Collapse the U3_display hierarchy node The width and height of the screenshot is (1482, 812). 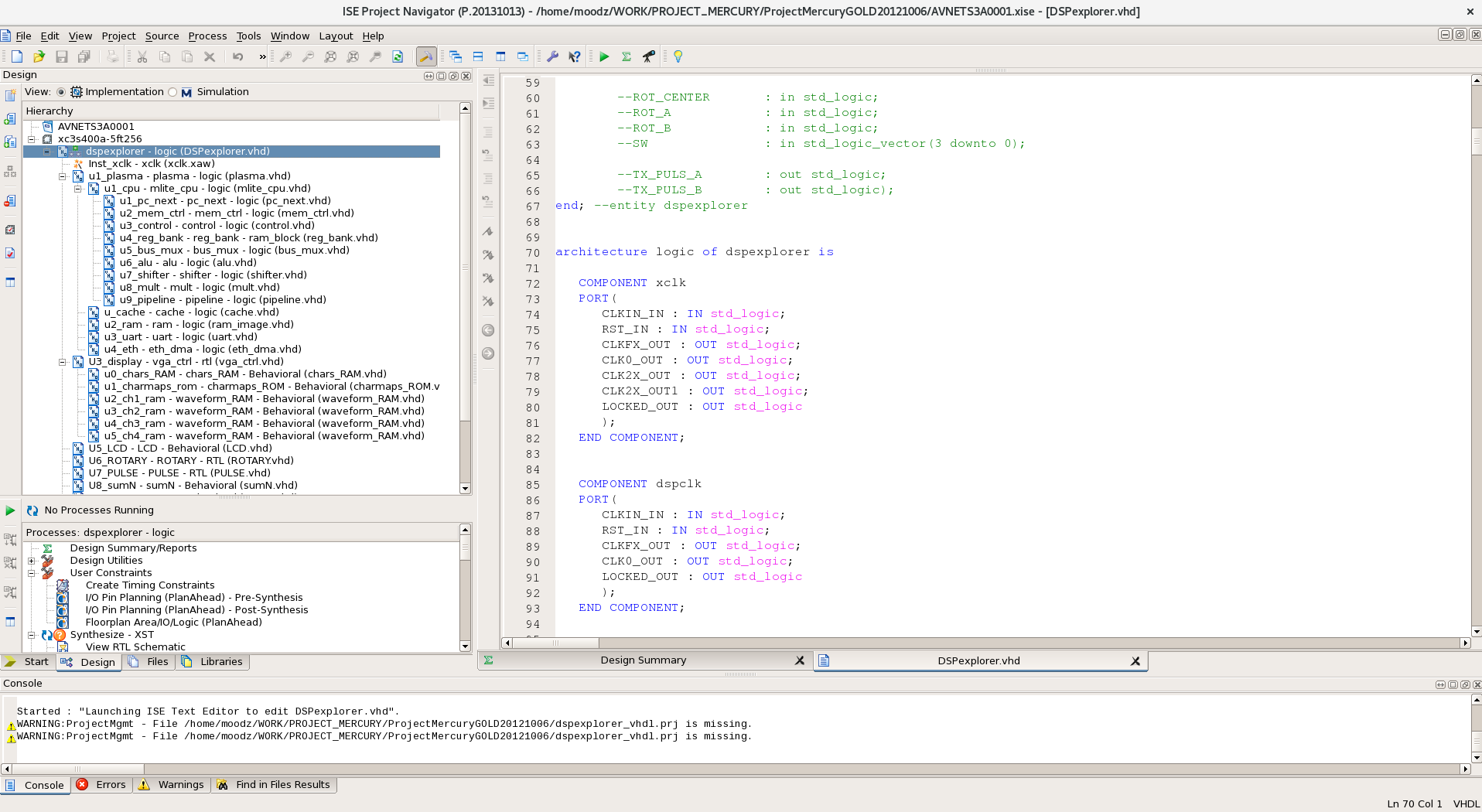63,362
